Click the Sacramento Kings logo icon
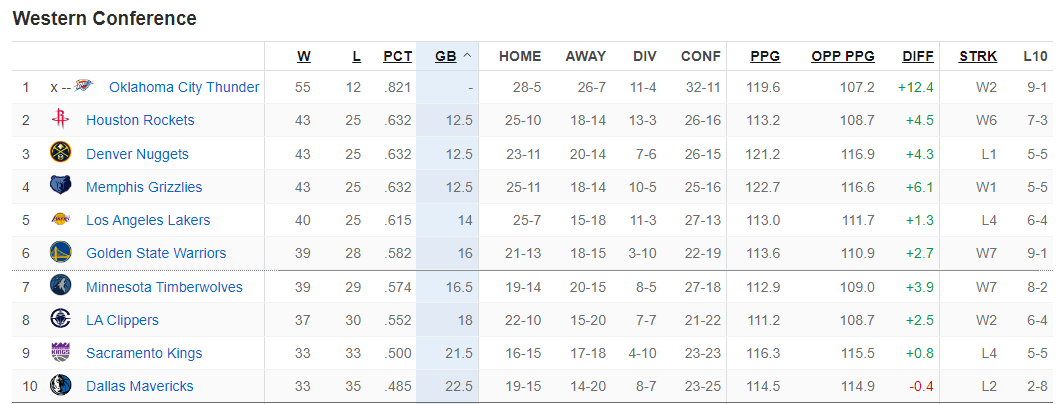 [x=60, y=353]
